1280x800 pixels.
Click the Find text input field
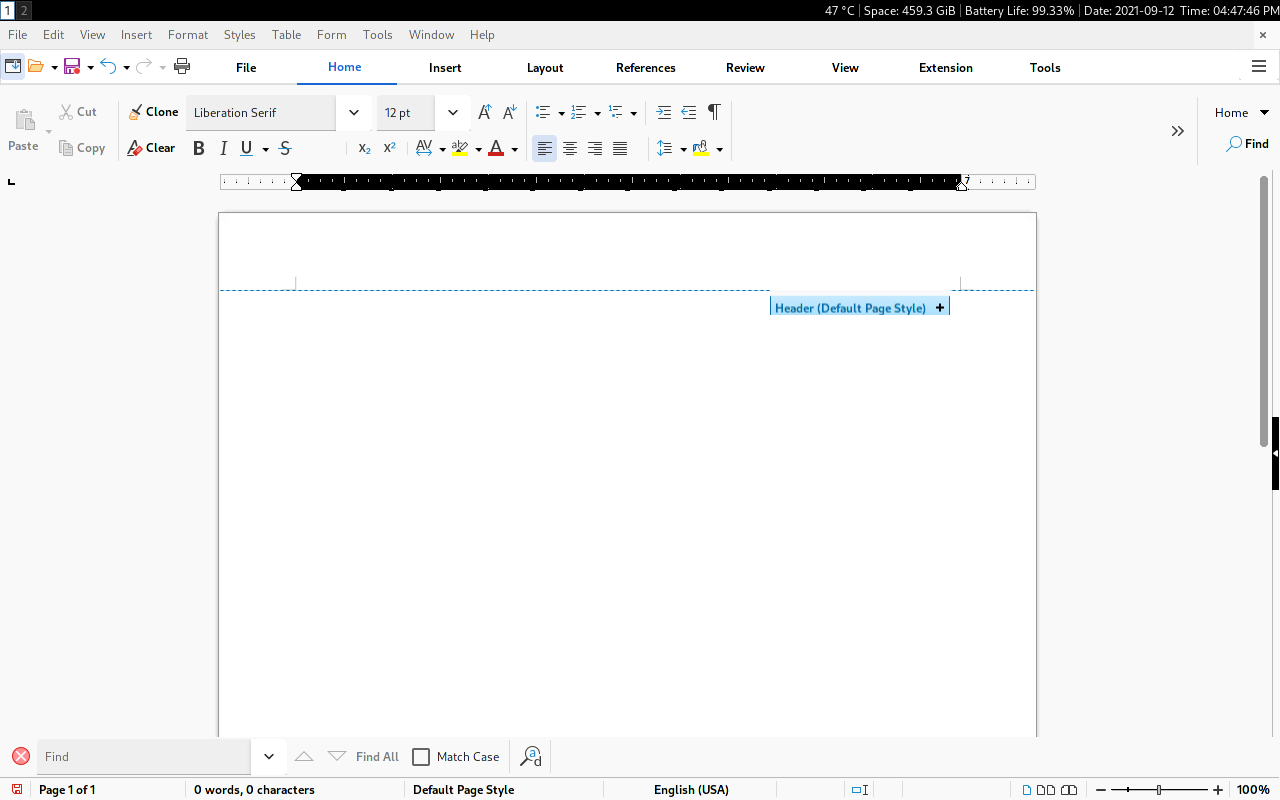point(144,757)
